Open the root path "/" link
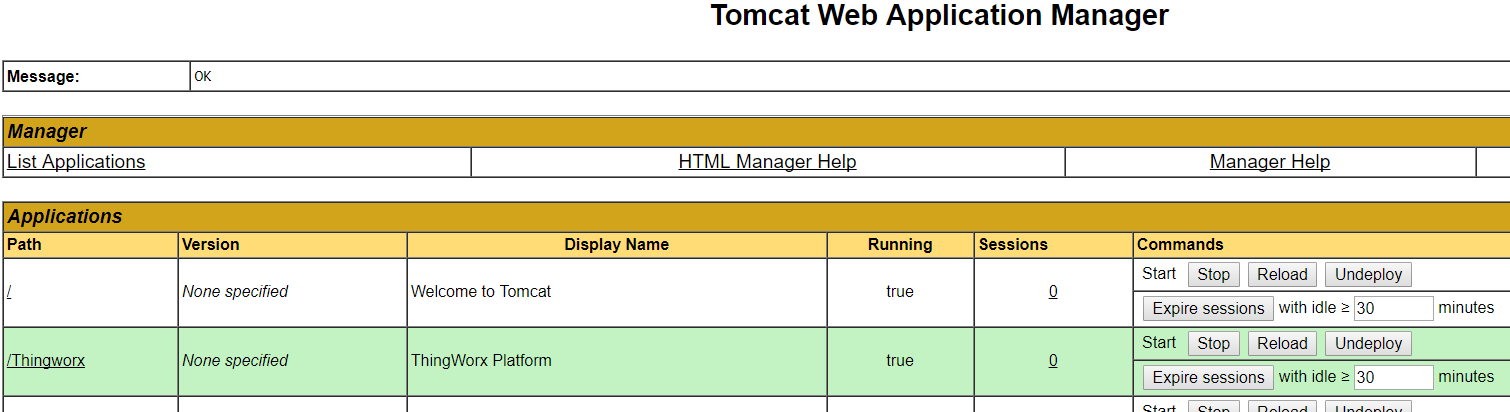This screenshot has height=412, width=1510. (x=9, y=292)
